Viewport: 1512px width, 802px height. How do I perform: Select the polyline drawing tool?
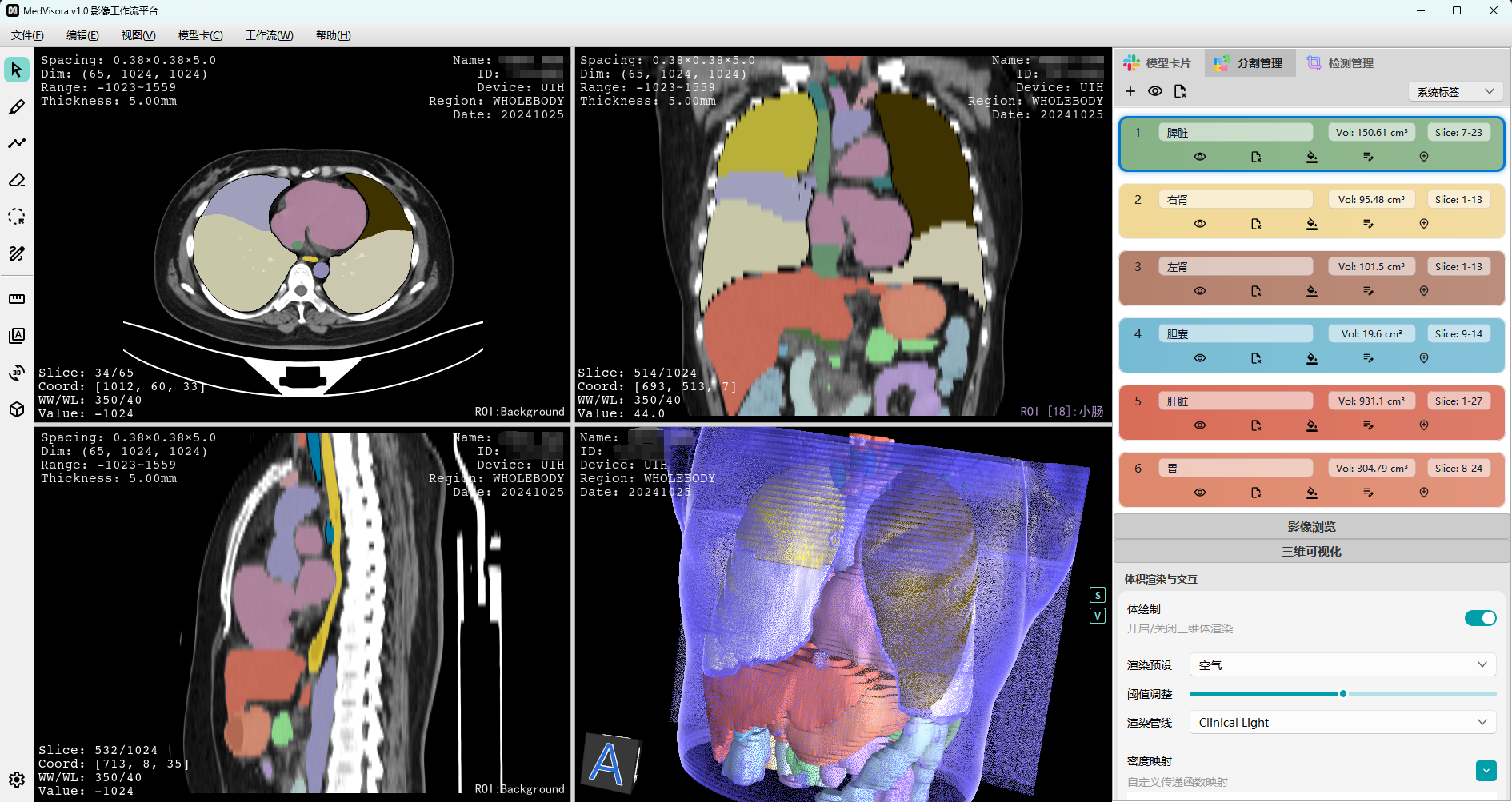pyautogui.click(x=17, y=143)
